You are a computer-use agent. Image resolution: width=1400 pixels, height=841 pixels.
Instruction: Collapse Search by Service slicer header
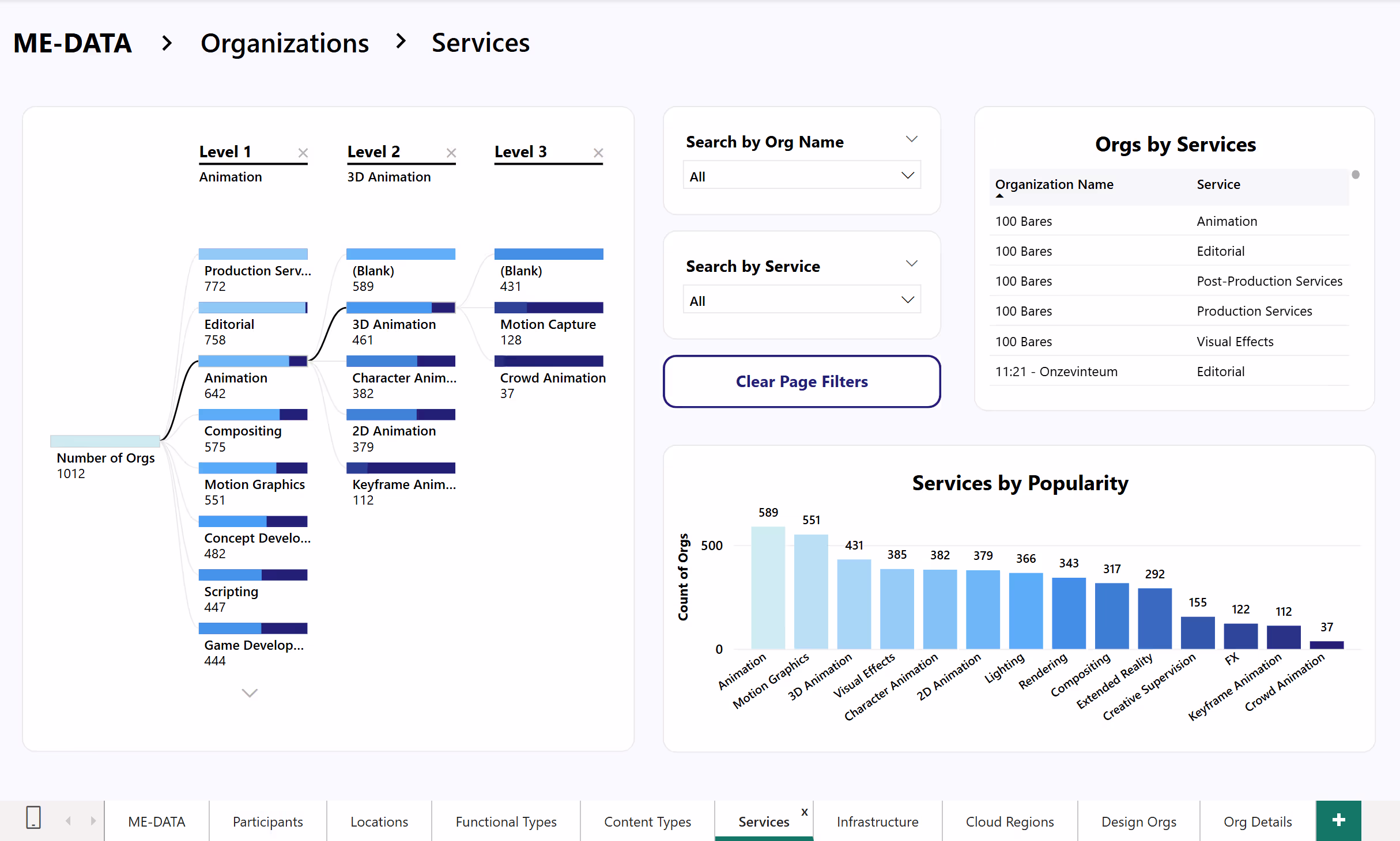(911, 264)
